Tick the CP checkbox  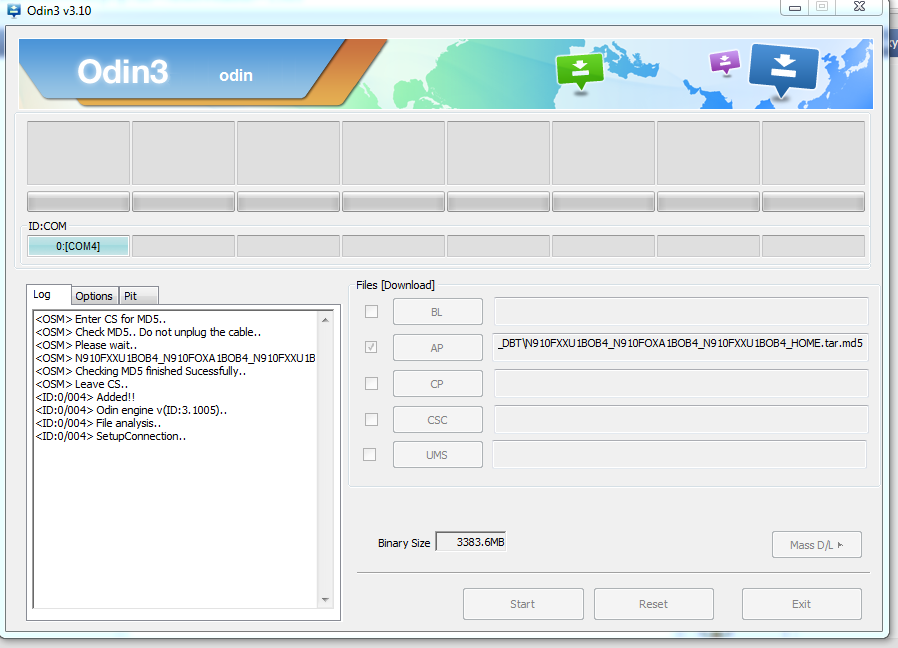[372, 383]
